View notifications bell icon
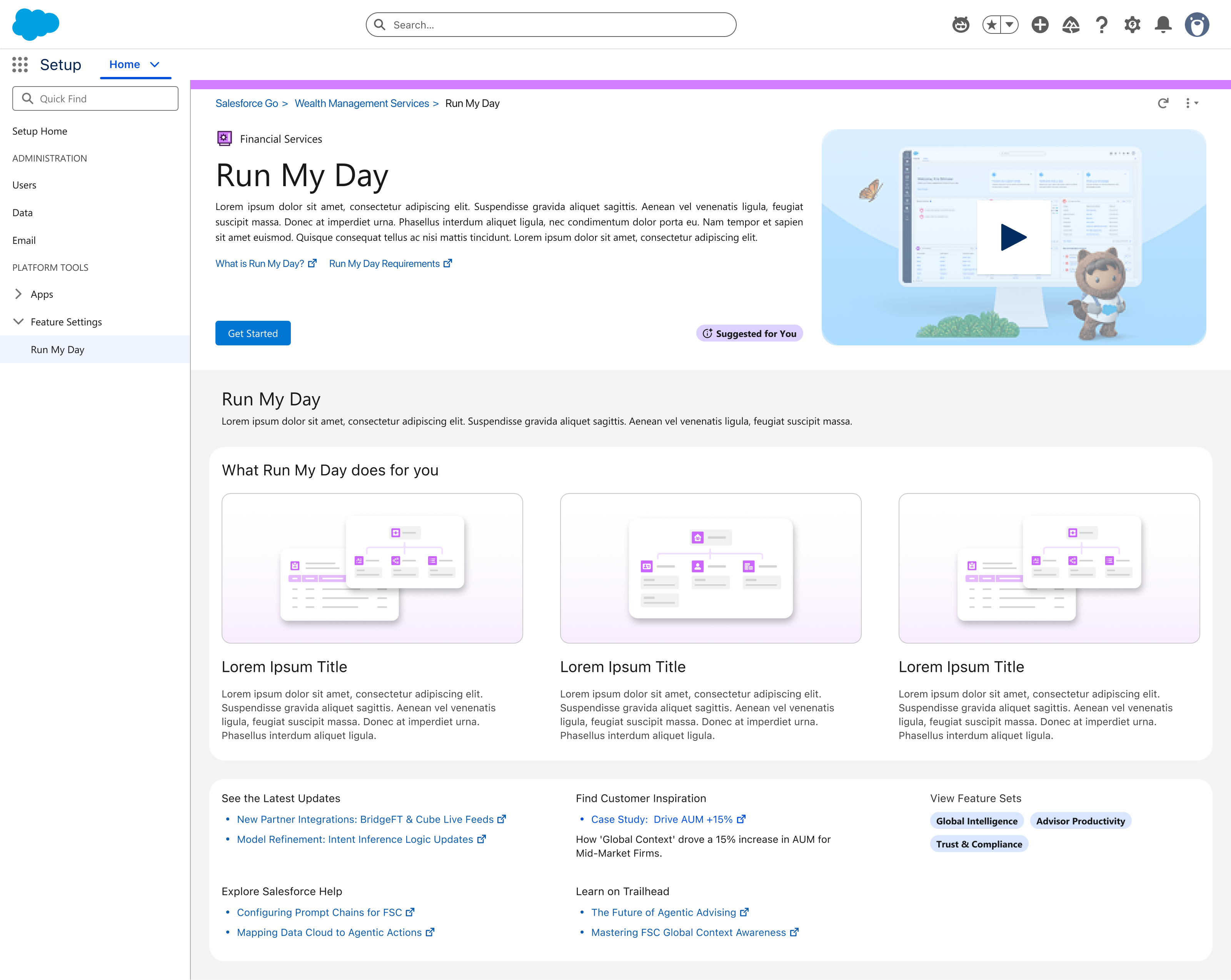This screenshot has height=980, width=1231. [1163, 25]
